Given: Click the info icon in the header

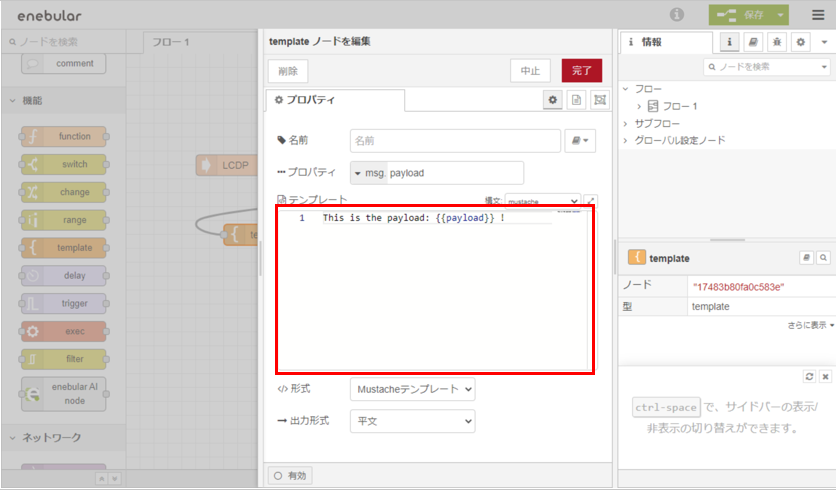Looking at the screenshot, I should coord(677,14).
